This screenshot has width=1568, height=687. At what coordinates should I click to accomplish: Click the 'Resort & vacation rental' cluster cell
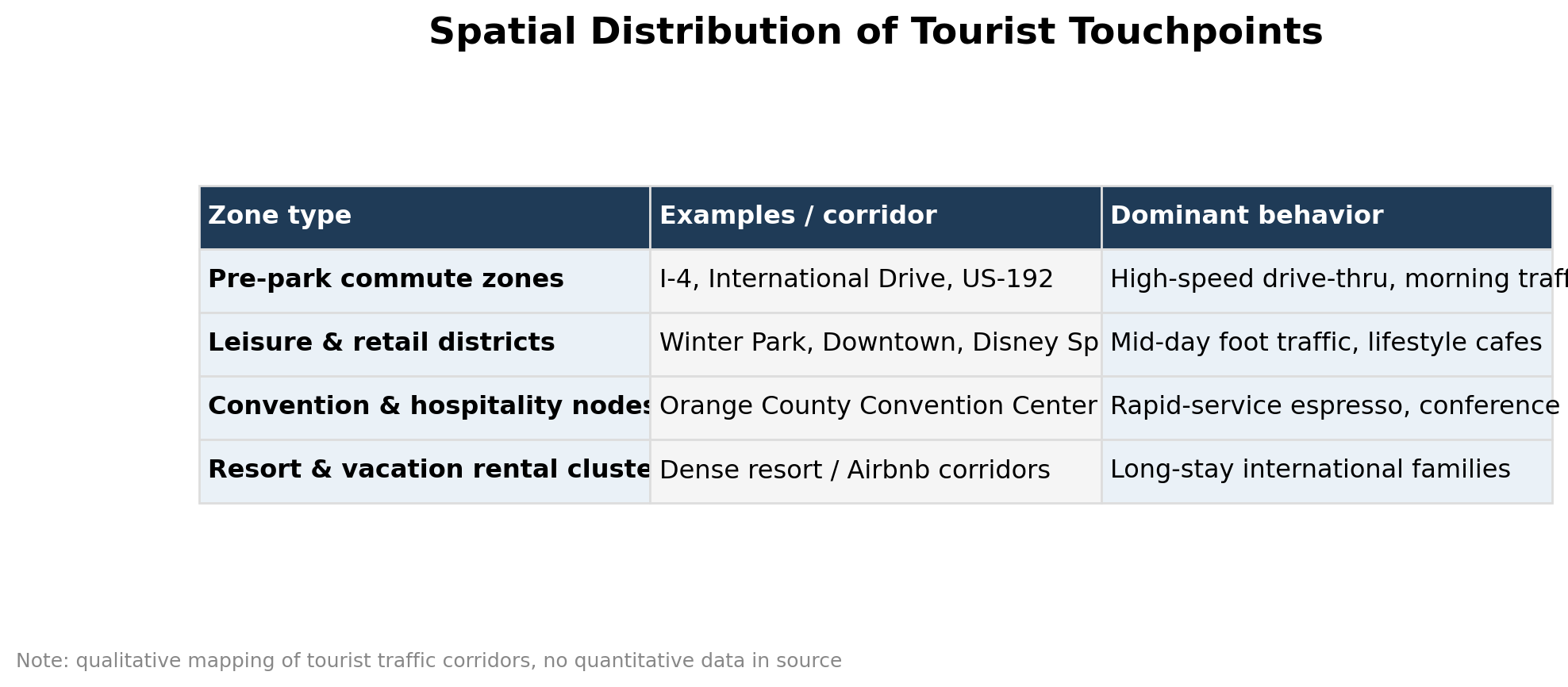425,471
